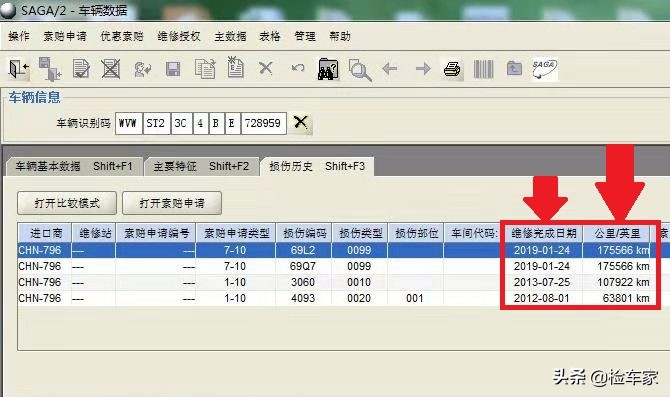Click the 63801 km mileage cell
Viewport: 670px width, 397px height.
point(617,298)
